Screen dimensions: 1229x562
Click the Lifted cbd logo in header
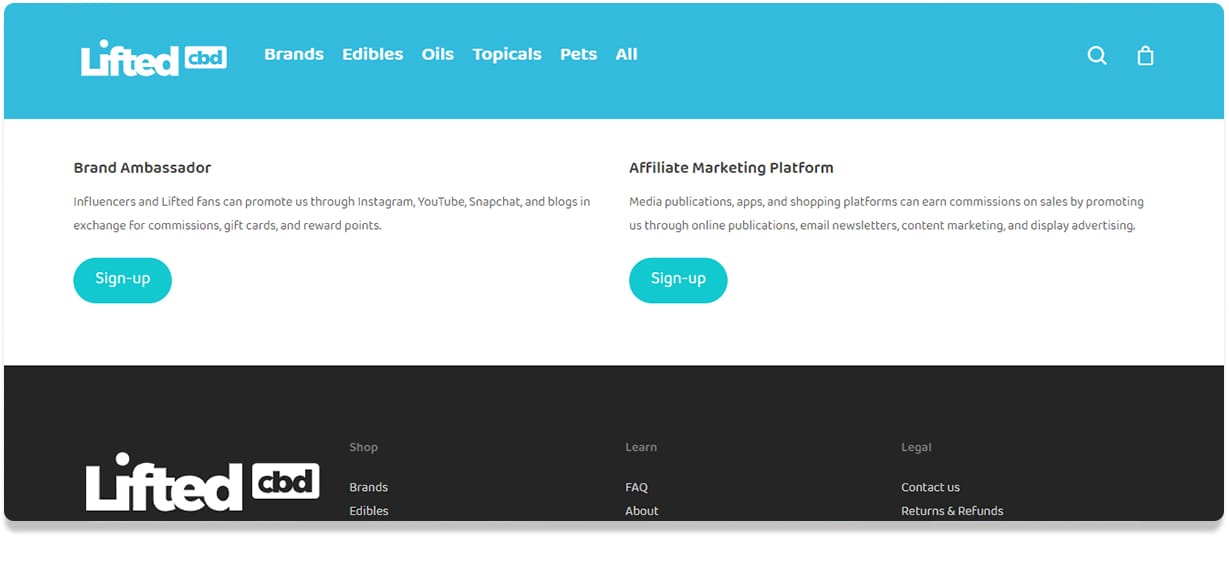(x=154, y=58)
